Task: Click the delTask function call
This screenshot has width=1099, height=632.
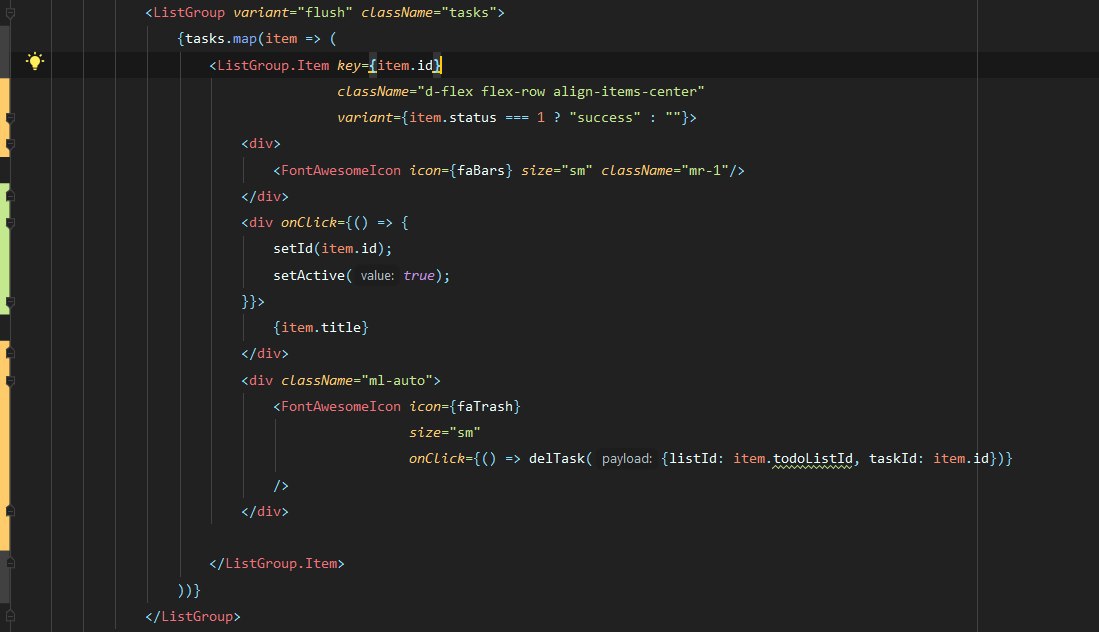Action: click(x=557, y=459)
